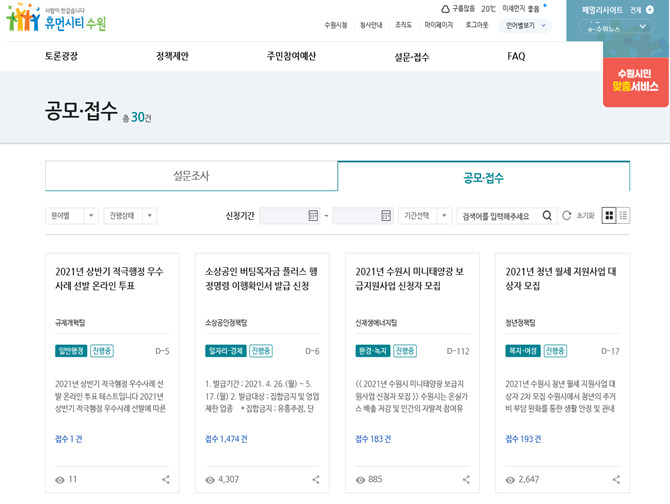Open card titled 2021년 청년 월세 지원사업

tap(561, 278)
